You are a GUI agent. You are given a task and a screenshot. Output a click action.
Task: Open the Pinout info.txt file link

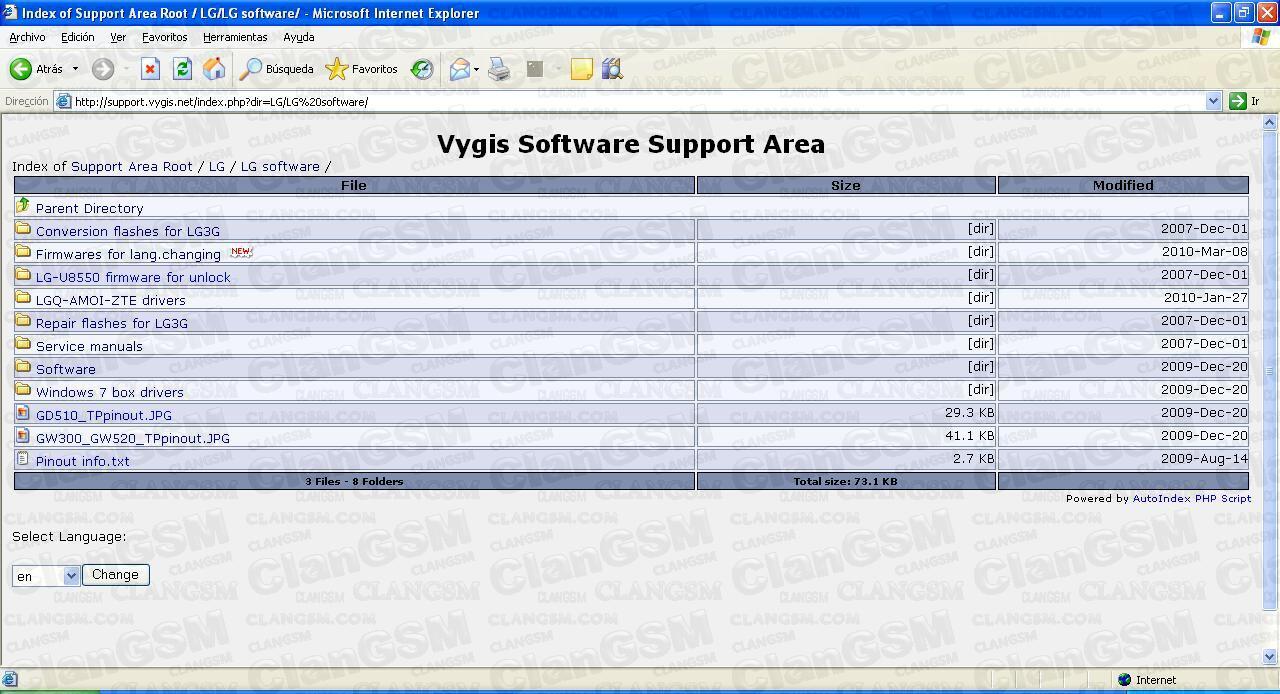[x=83, y=461]
